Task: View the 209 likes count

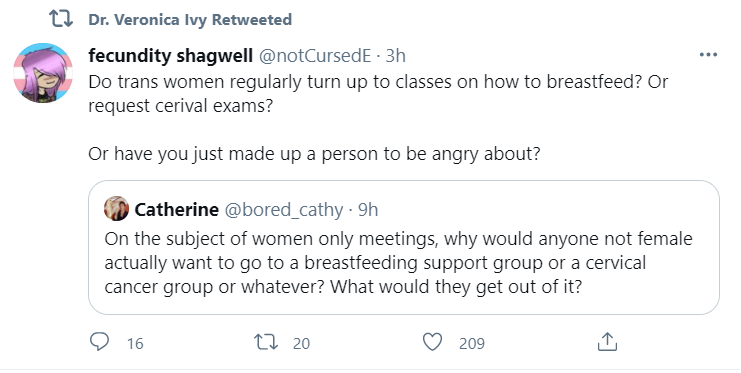Action: (472, 343)
